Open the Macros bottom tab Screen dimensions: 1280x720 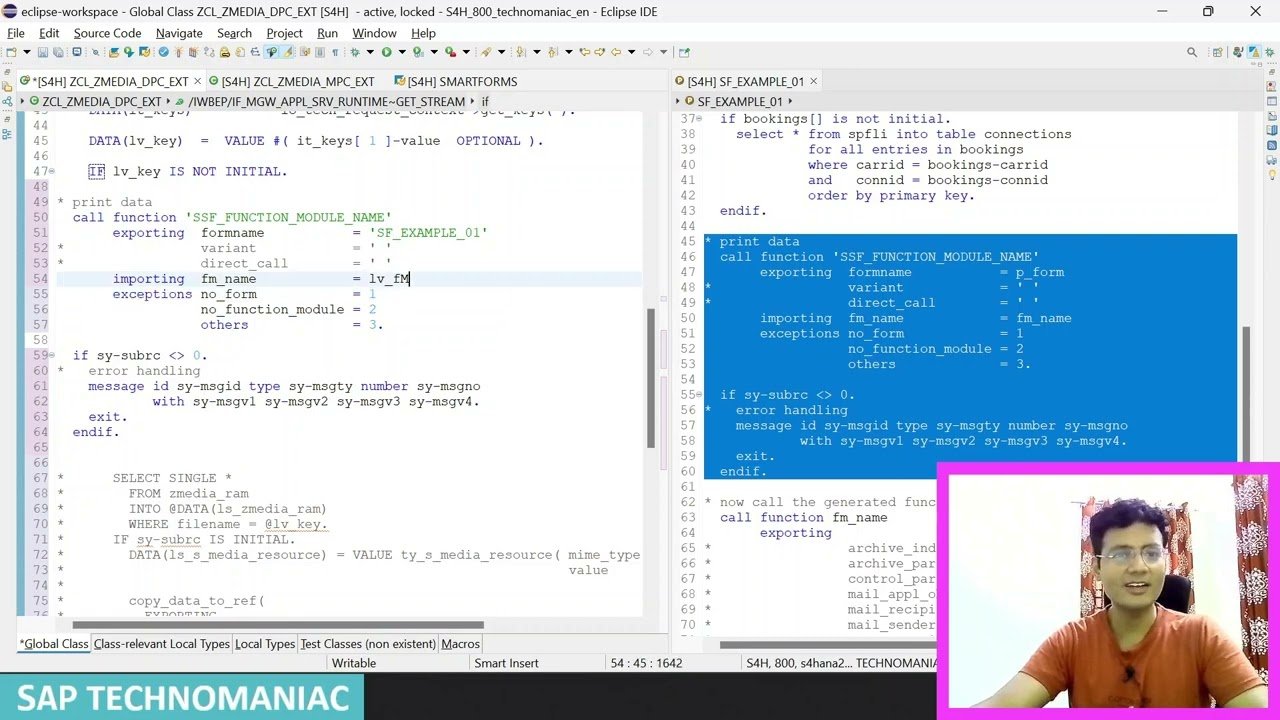tap(460, 644)
